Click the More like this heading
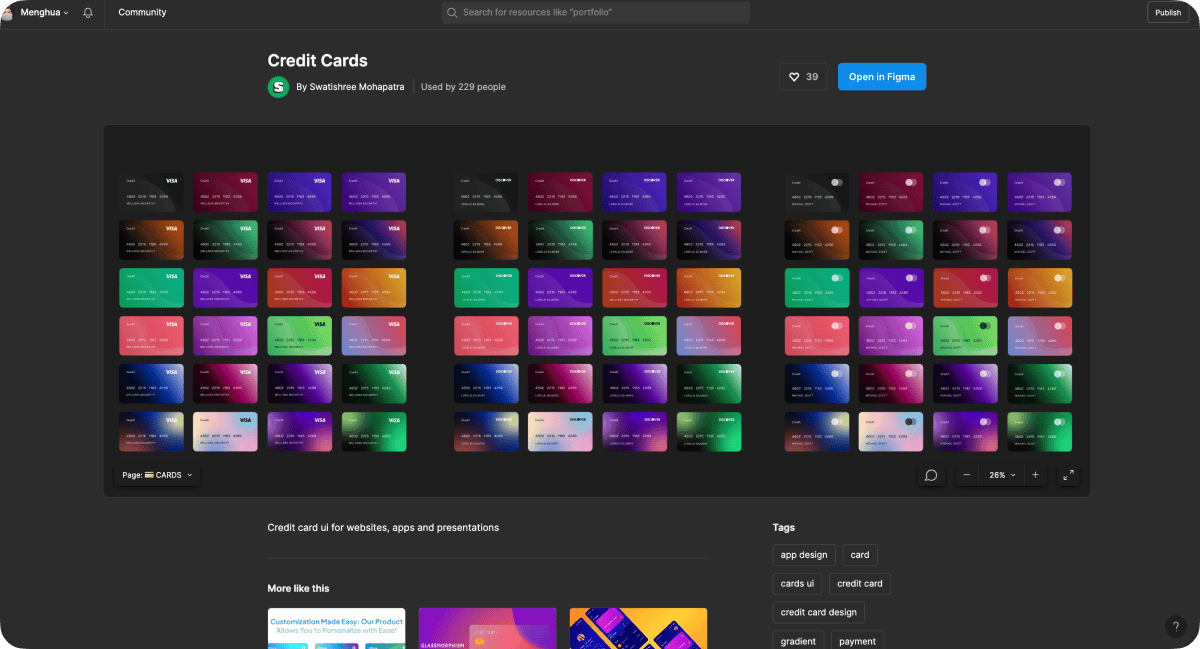This screenshot has height=649, width=1200. [298, 588]
